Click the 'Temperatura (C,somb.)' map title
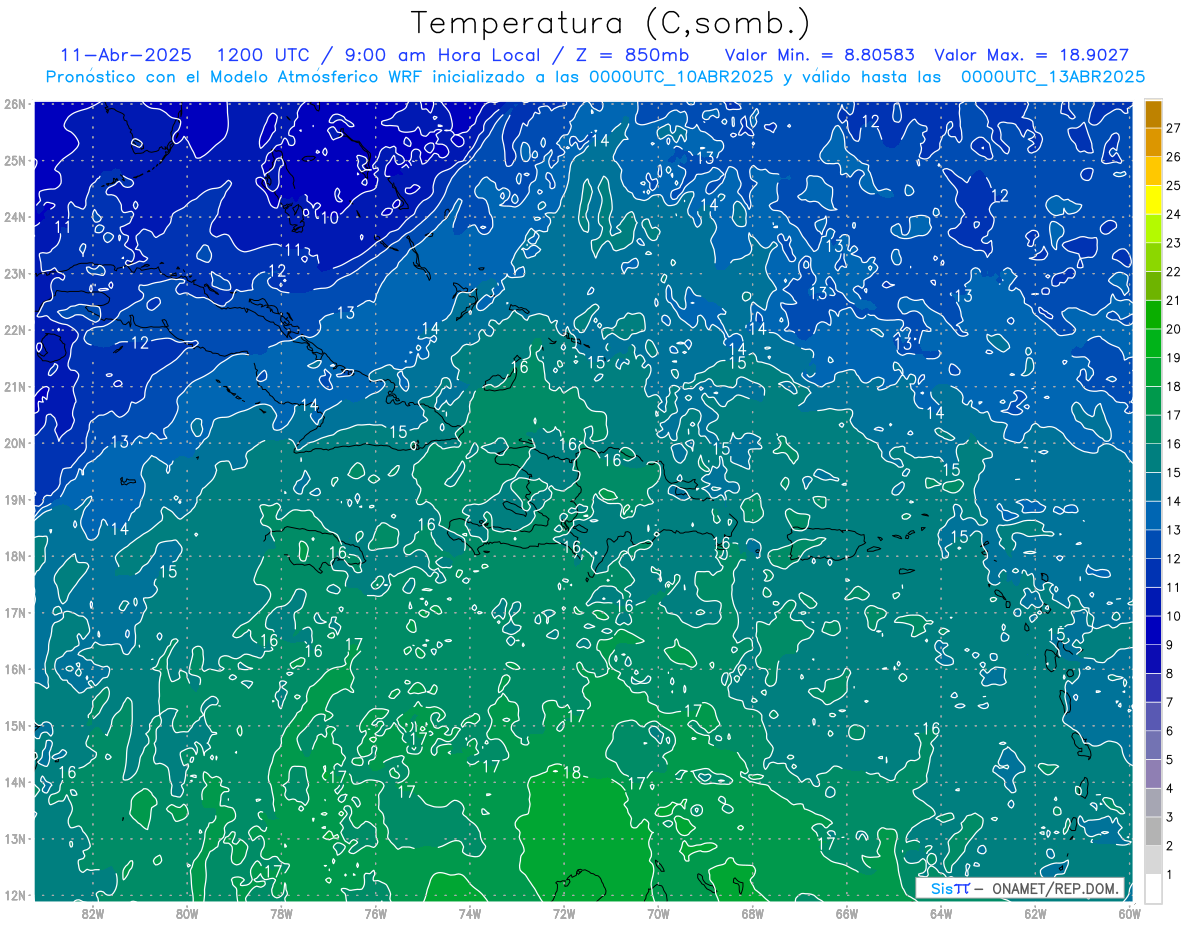This screenshot has height=927, width=1200. tap(610, 24)
